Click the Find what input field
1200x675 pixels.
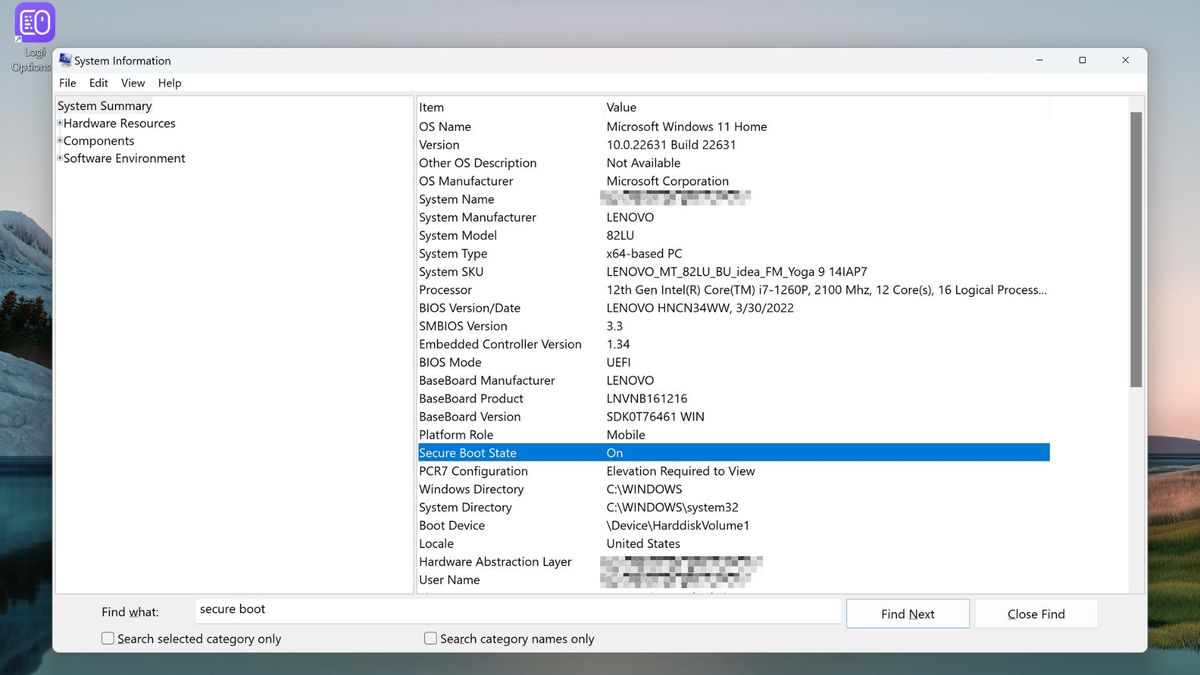pyautogui.click(x=518, y=610)
